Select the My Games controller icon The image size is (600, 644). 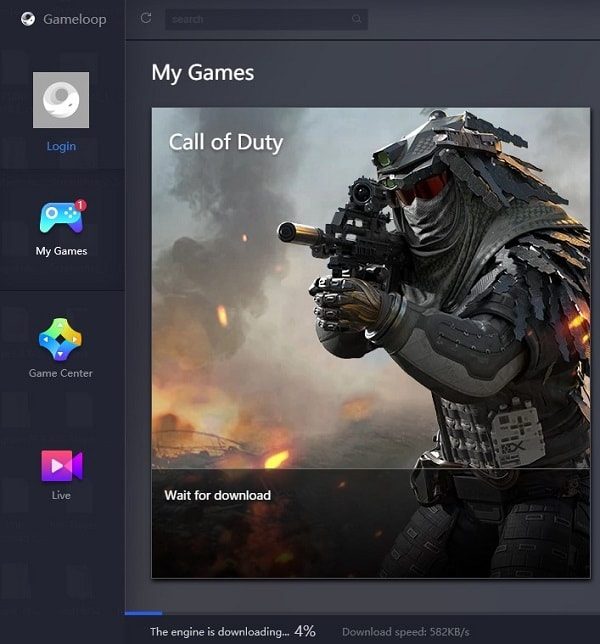[61, 217]
